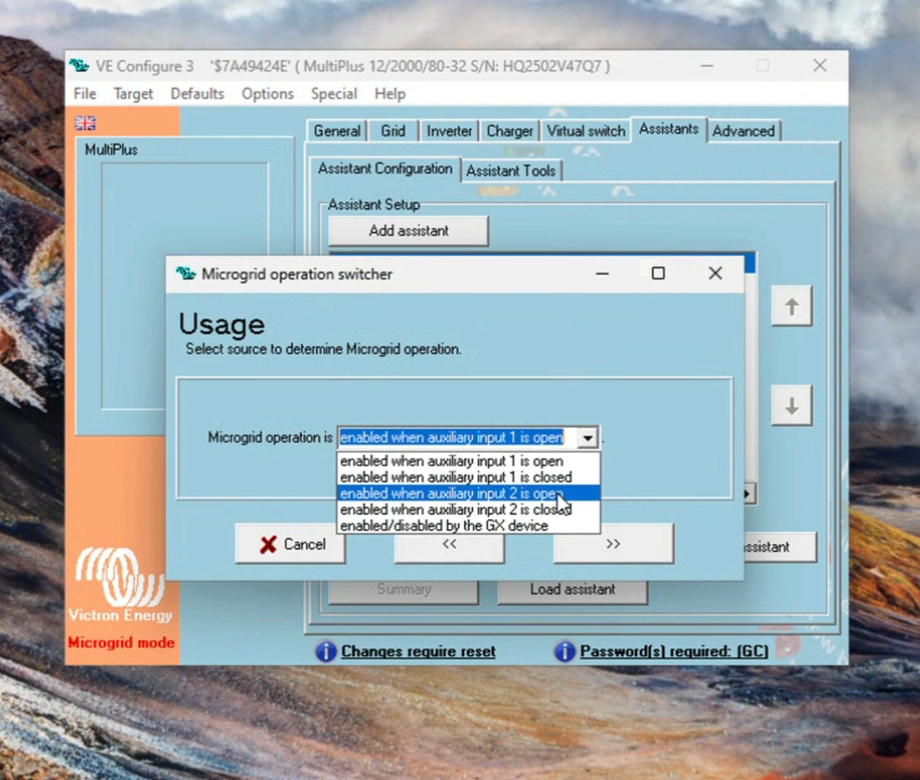
Task: Click the 'MultiPlus' label in the left panel
Action: 111,150
